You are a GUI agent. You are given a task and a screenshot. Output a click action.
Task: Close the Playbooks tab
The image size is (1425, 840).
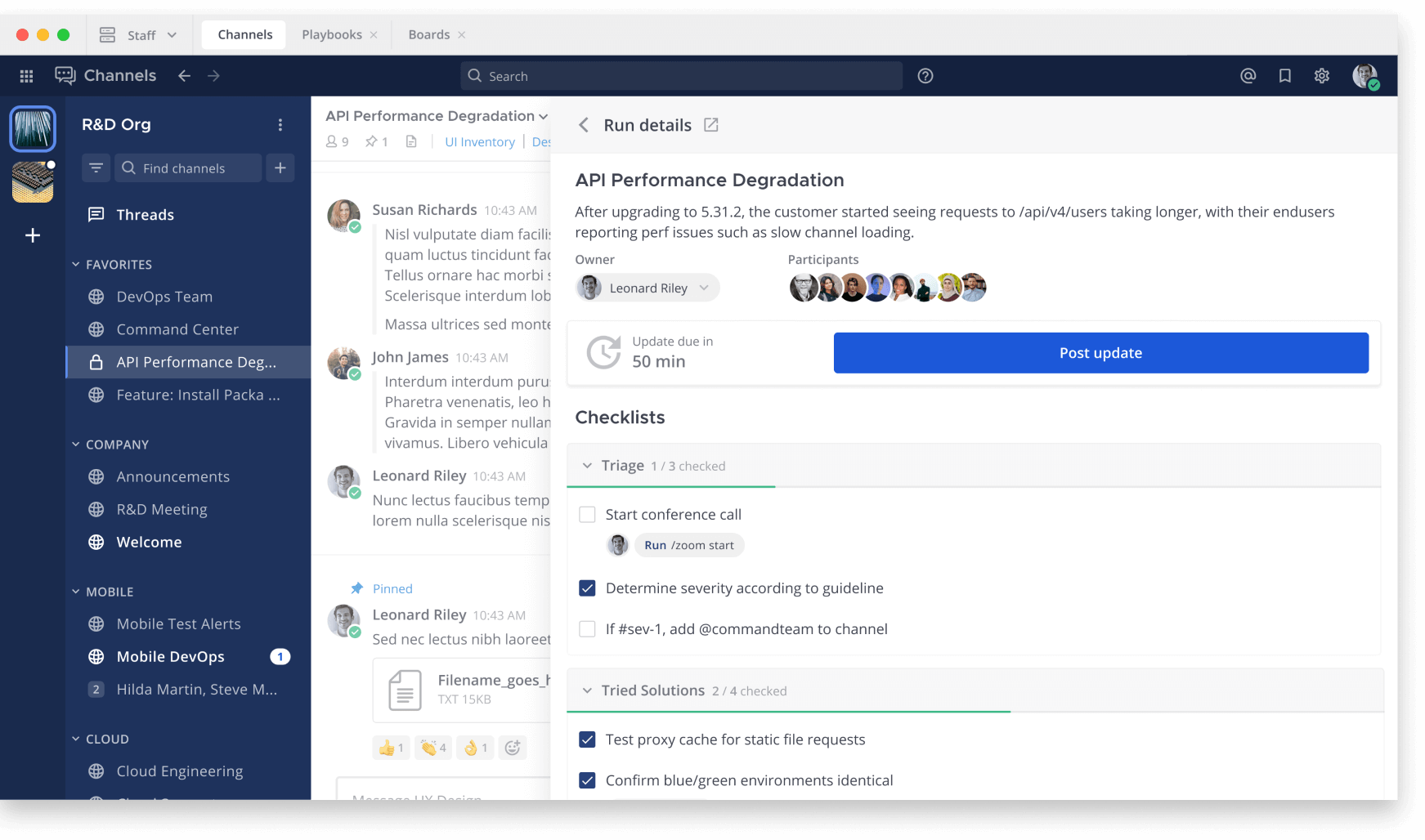click(374, 35)
